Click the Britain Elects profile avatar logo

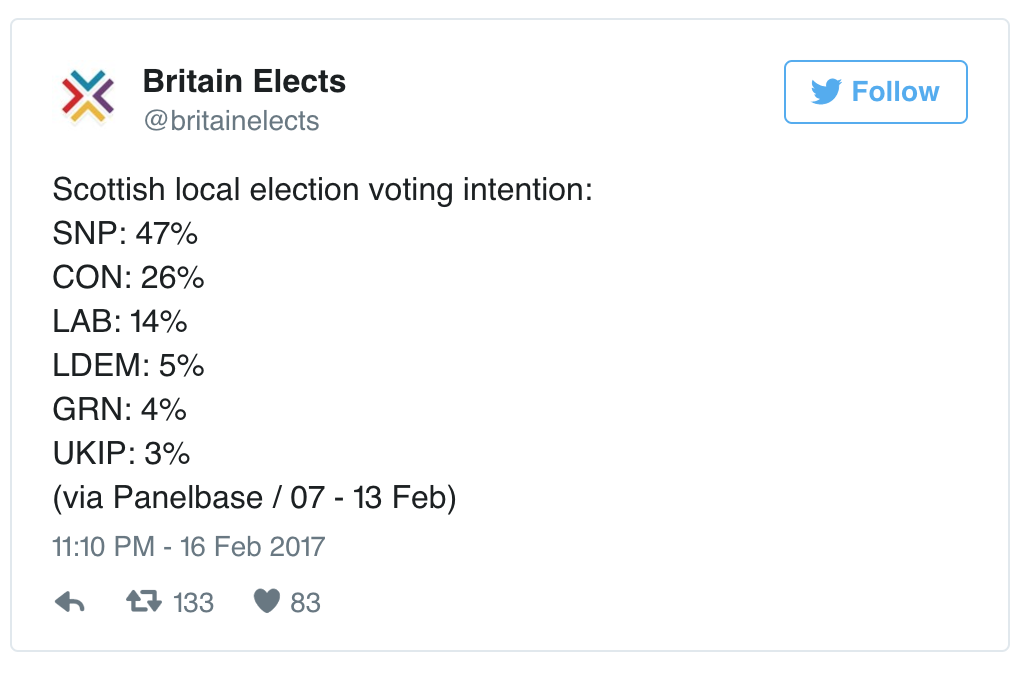point(88,98)
